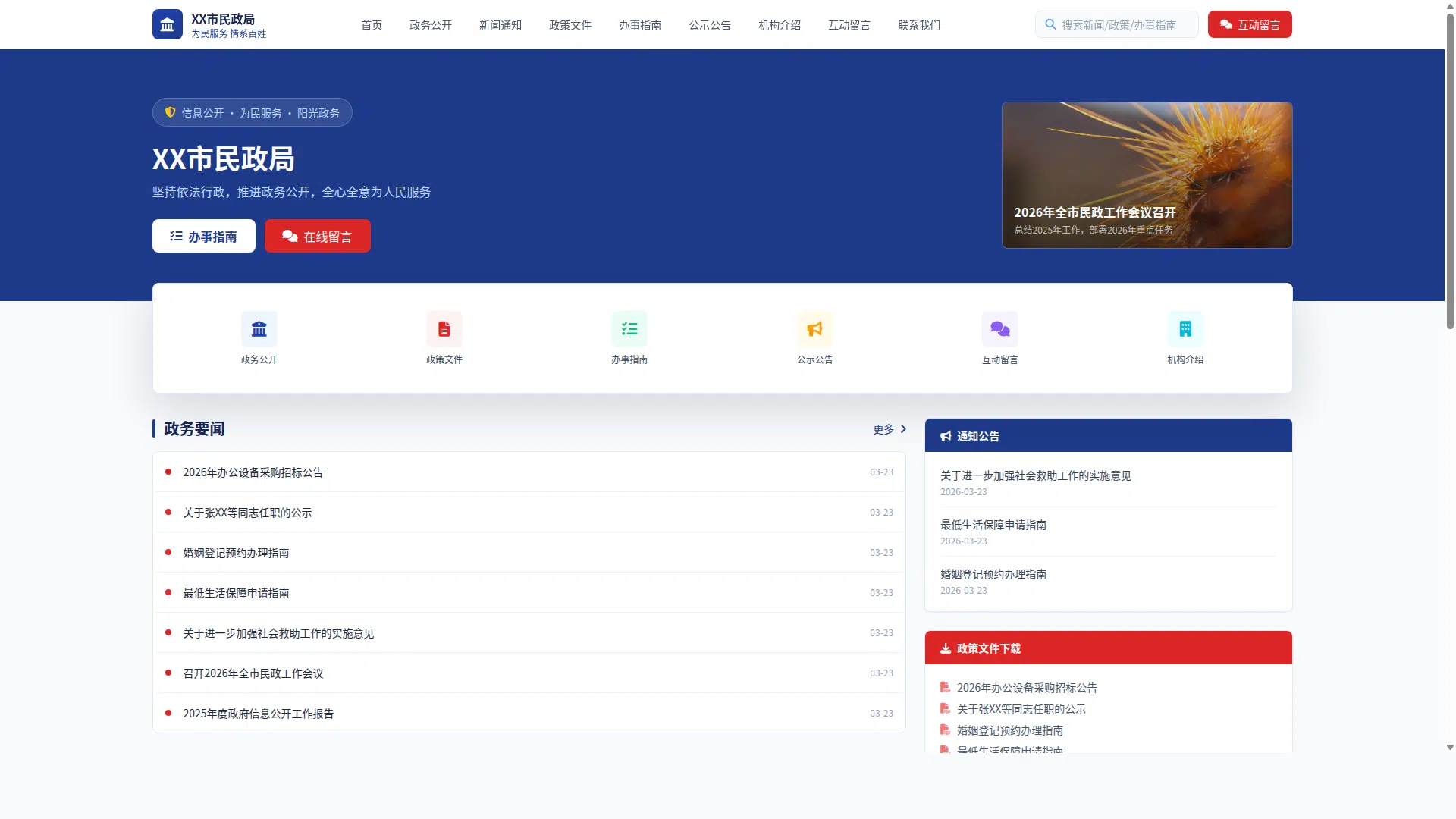Open the 2026年办公设备采购招标公告 news link
This screenshot has height=819, width=1456.
252,472
